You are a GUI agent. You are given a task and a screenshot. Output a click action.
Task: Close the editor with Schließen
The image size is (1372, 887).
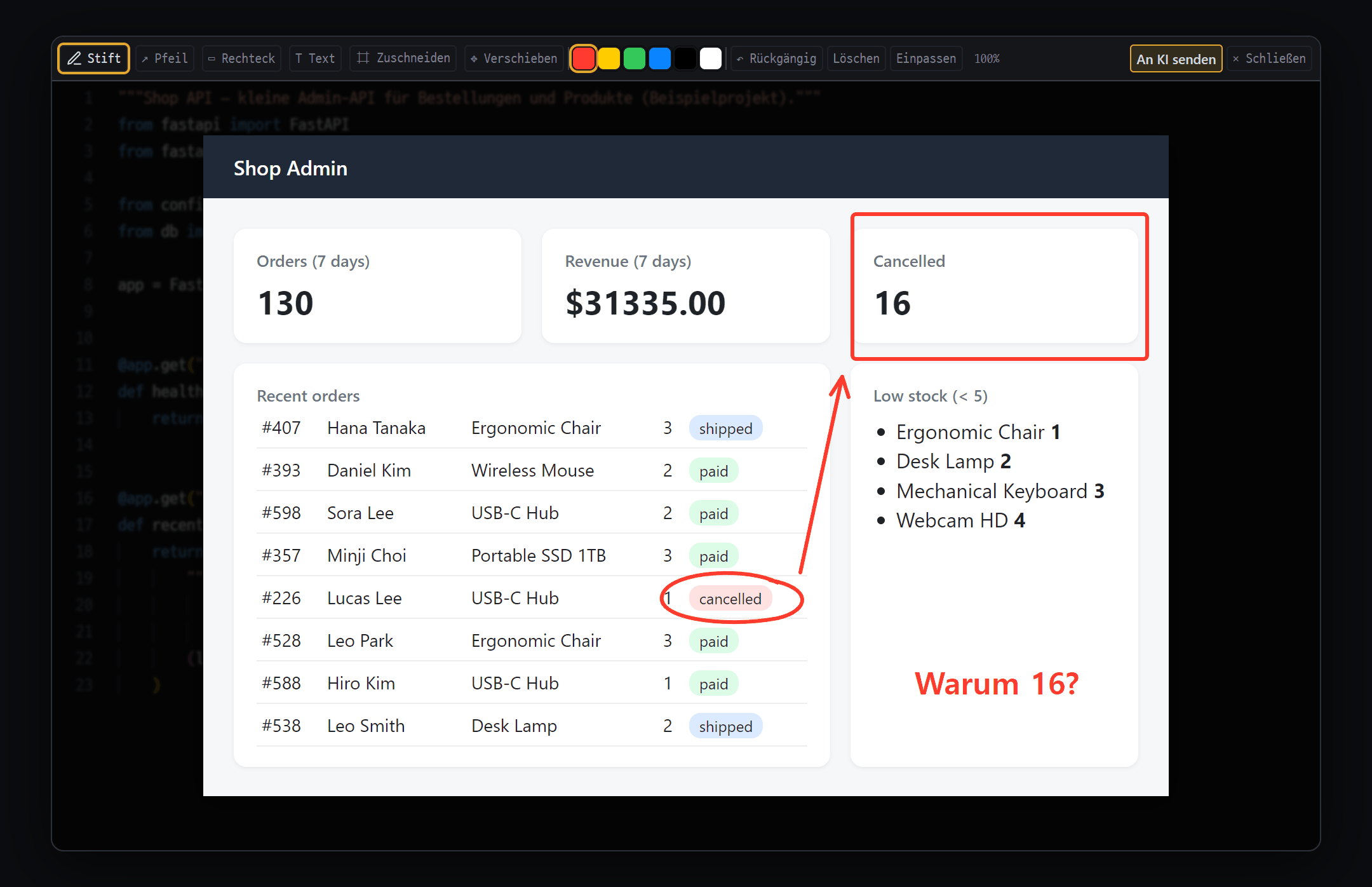pyautogui.click(x=1269, y=58)
